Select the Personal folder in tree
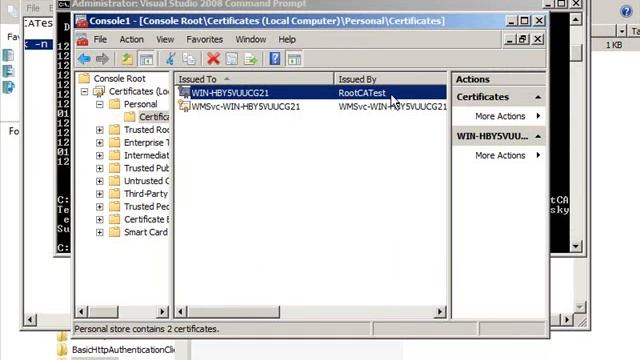Viewport: 640px width, 360px height. (140, 104)
